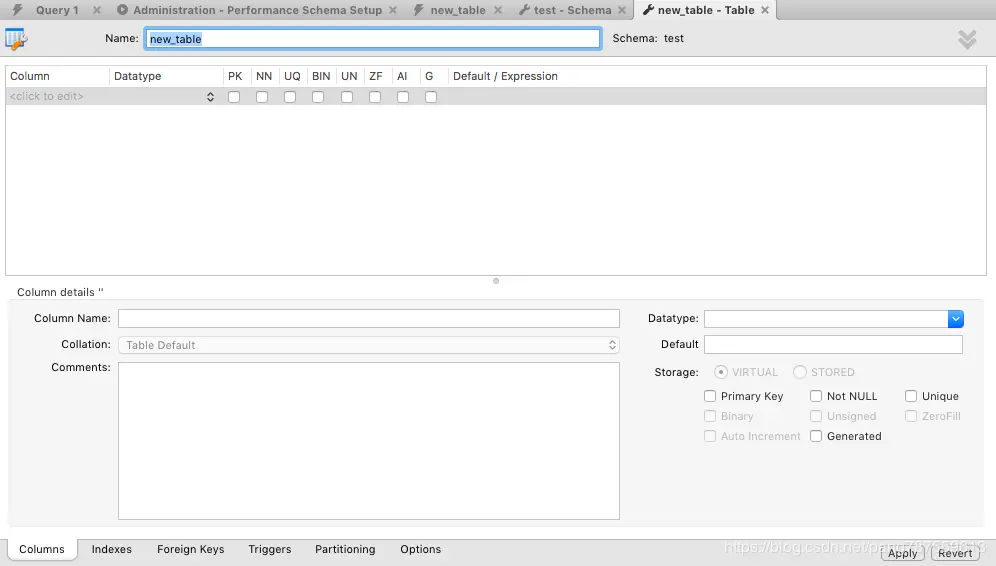This screenshot has height=566, width=996.
Task: Open the datatype stepper in column row
Action: 210,97
